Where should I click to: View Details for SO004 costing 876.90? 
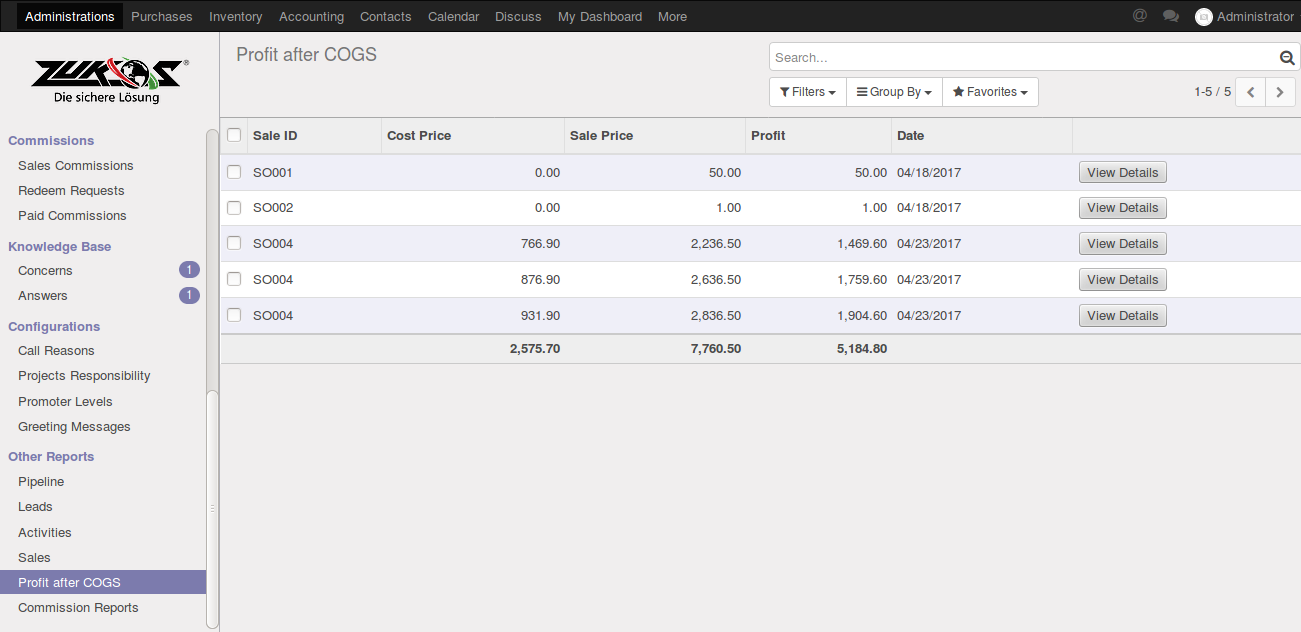(1122, 279)
